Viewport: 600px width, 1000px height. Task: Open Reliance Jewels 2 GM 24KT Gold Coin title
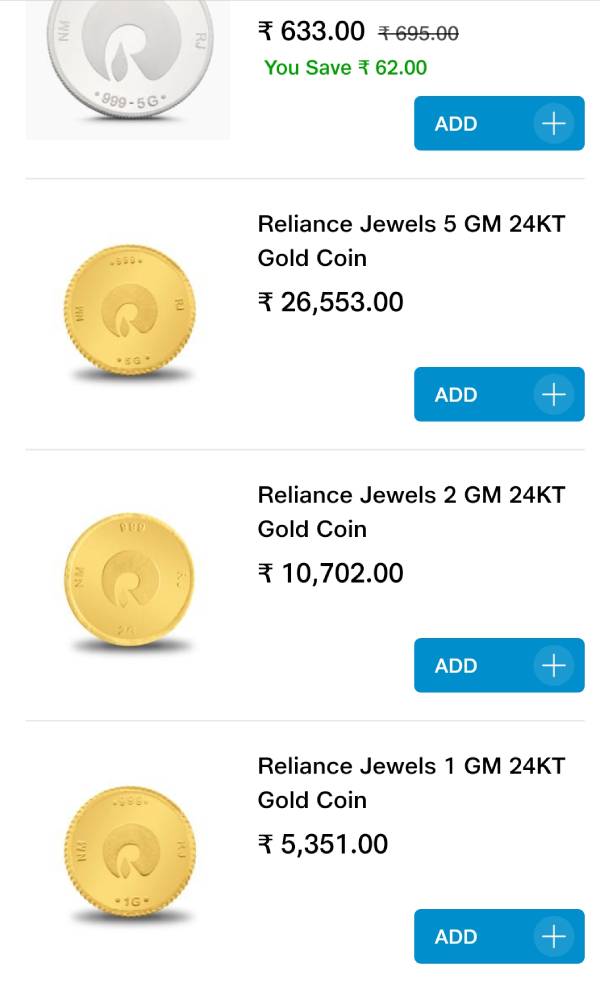[x=411, y=511]
